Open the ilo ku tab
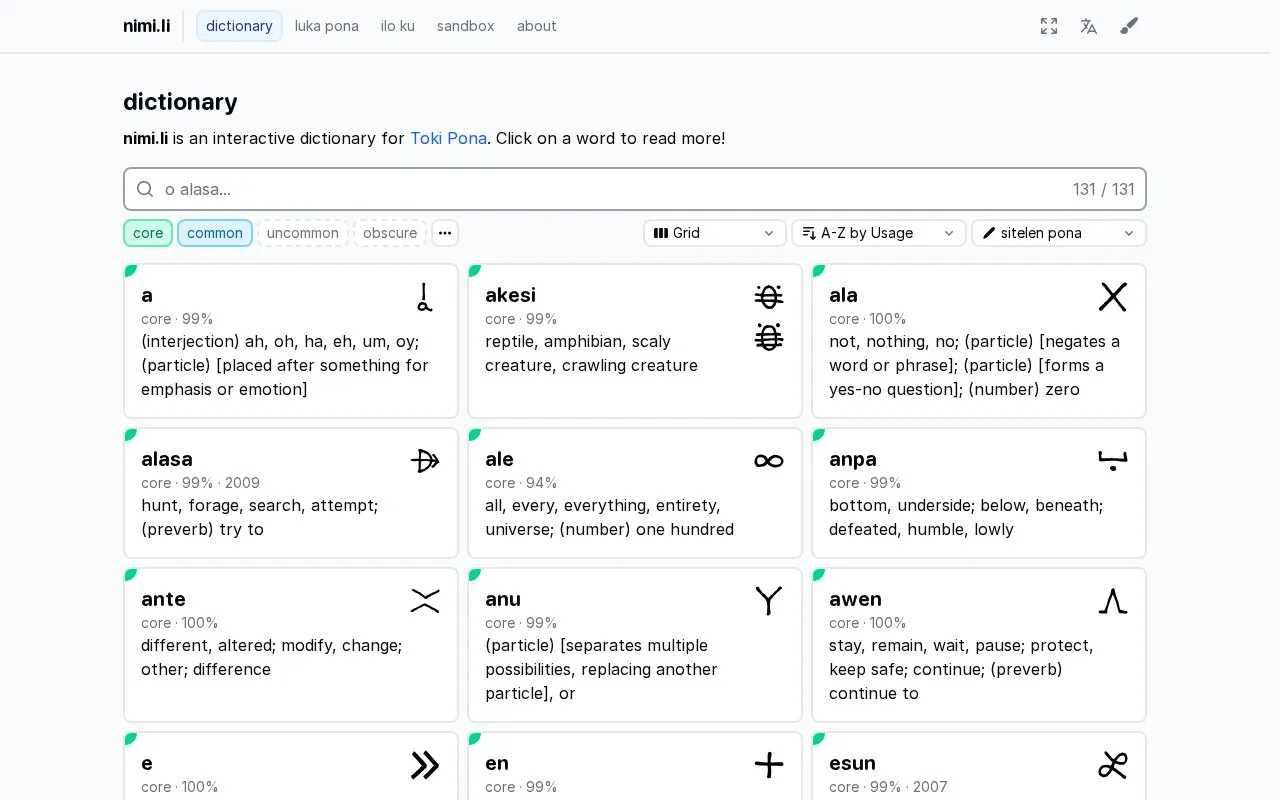1280x800 pixels. [398, 26]
